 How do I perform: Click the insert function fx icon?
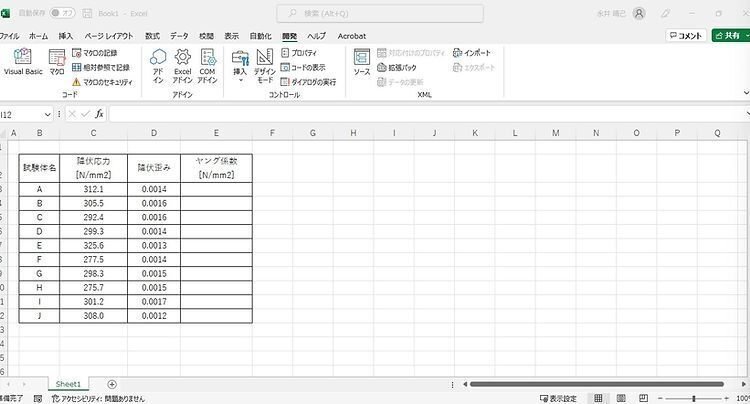tap(99, 114)
